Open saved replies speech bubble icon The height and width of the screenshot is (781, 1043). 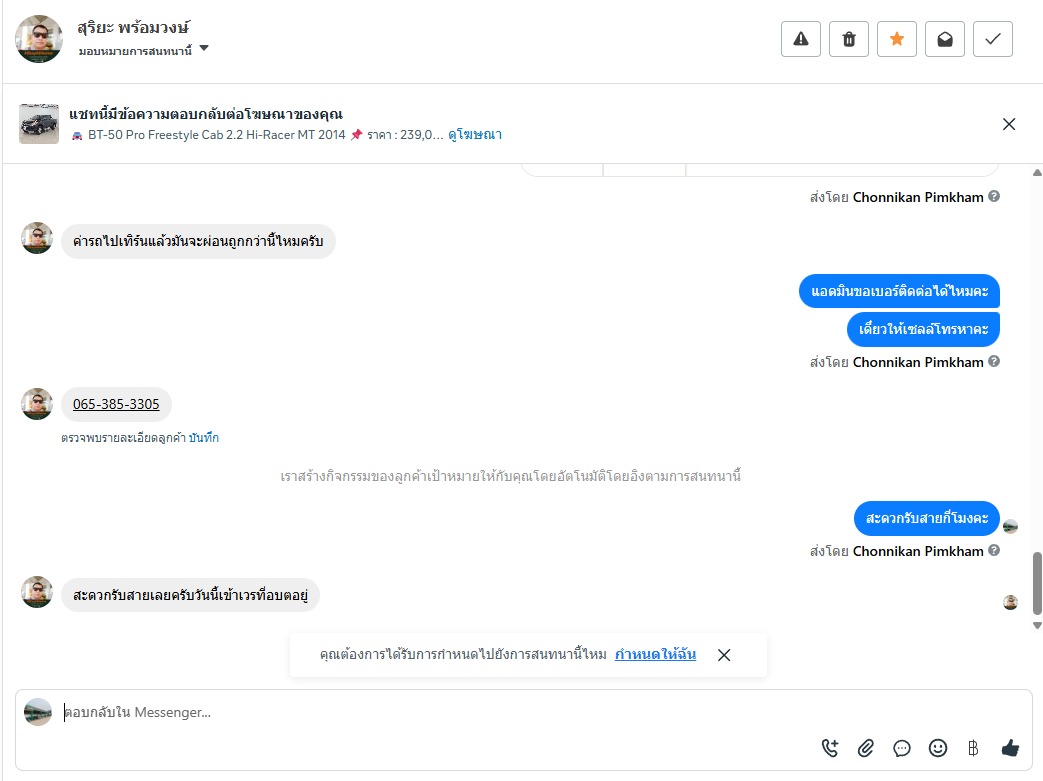coord(902,747)
